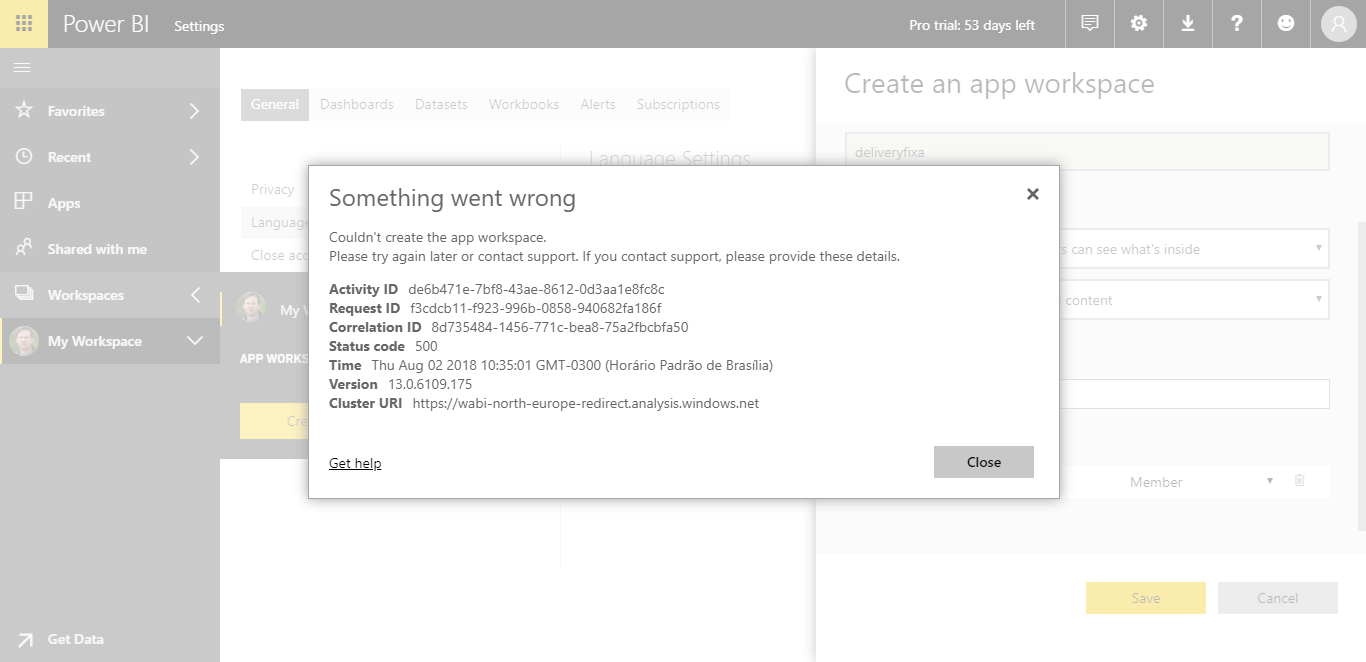1366x662 pixels.
Task: Click the Get Data arrow icon
Action: [24, 639]
